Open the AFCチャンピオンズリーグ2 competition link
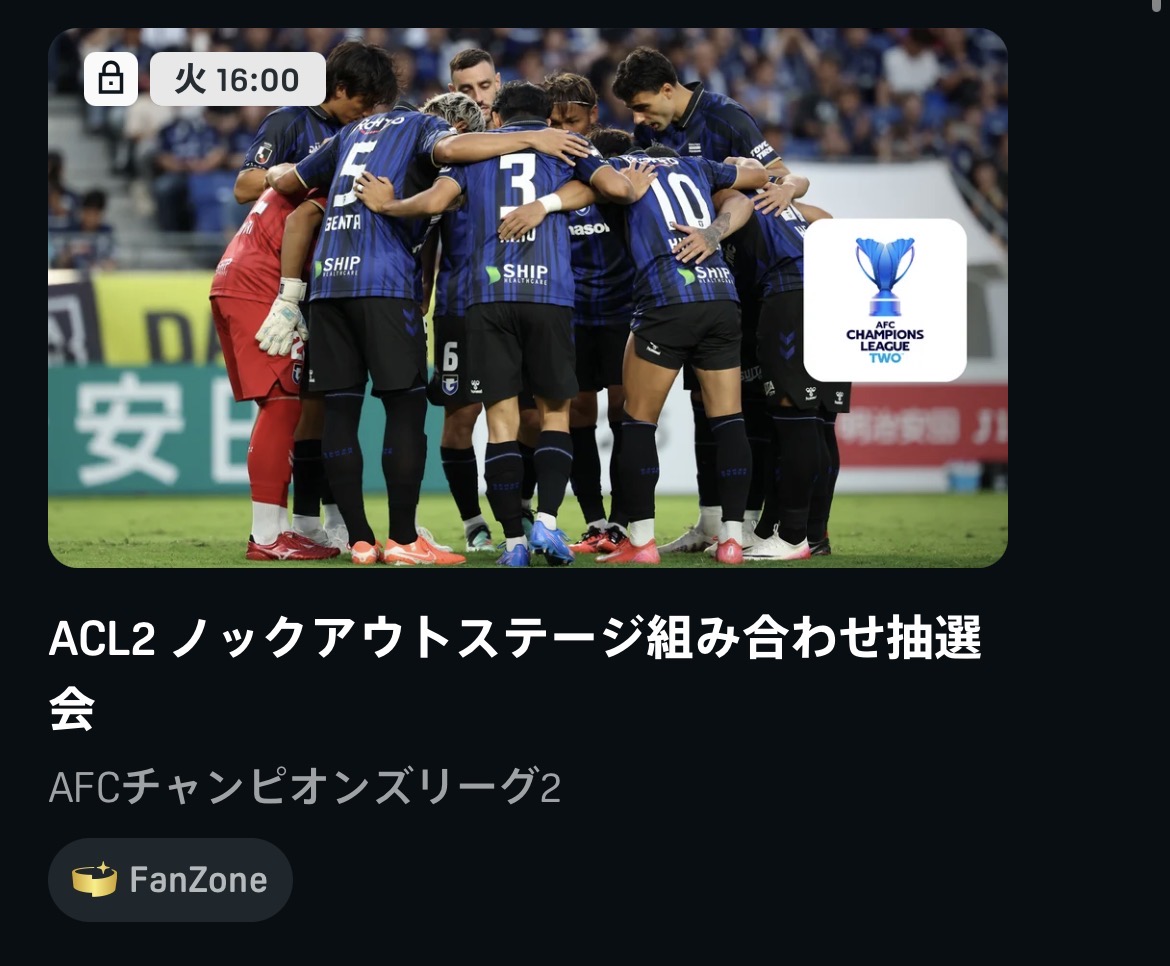The width and height of the screenshot is (1170, 966). pos(304,786)
